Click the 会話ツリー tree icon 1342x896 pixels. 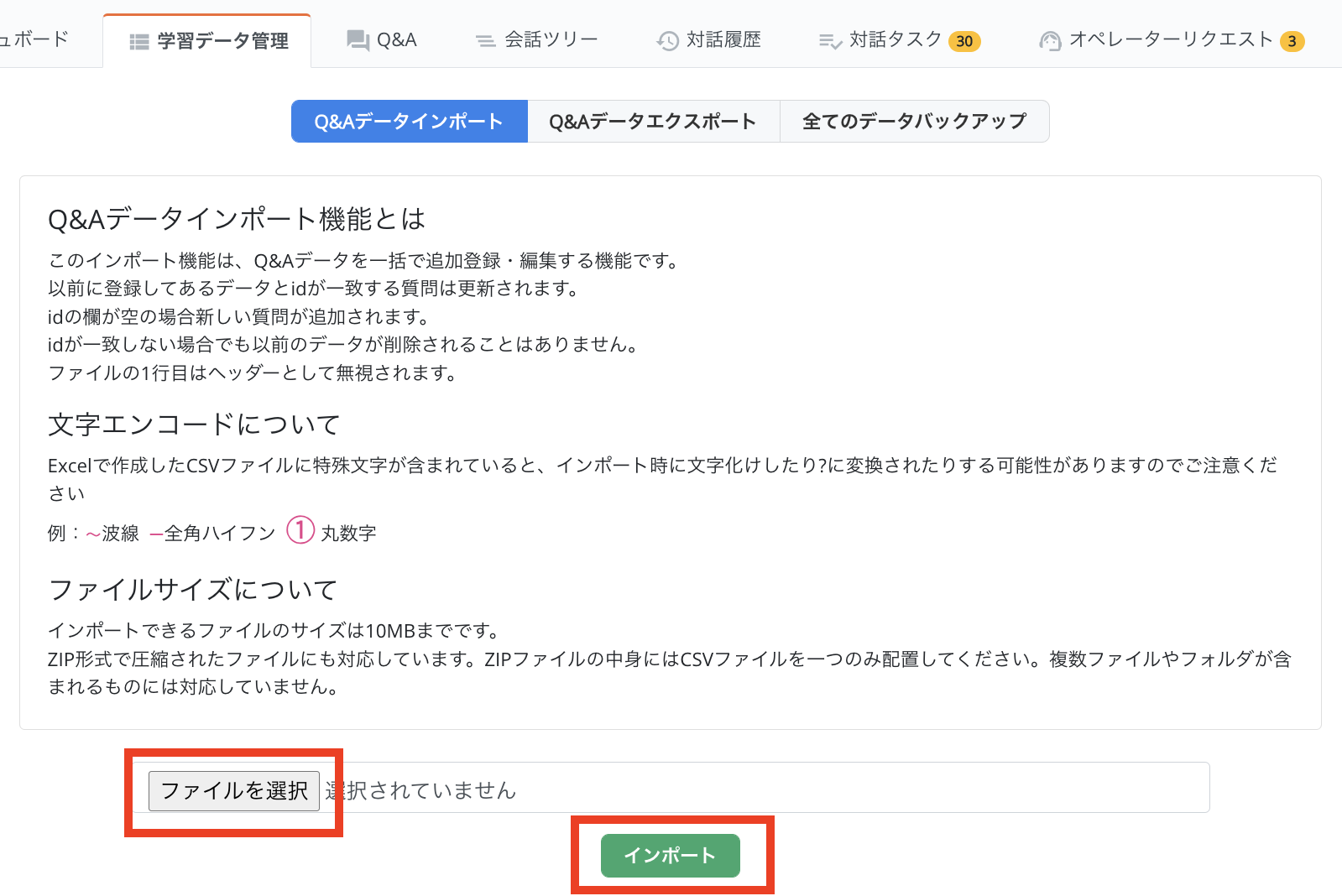click(x=485, y=41)
